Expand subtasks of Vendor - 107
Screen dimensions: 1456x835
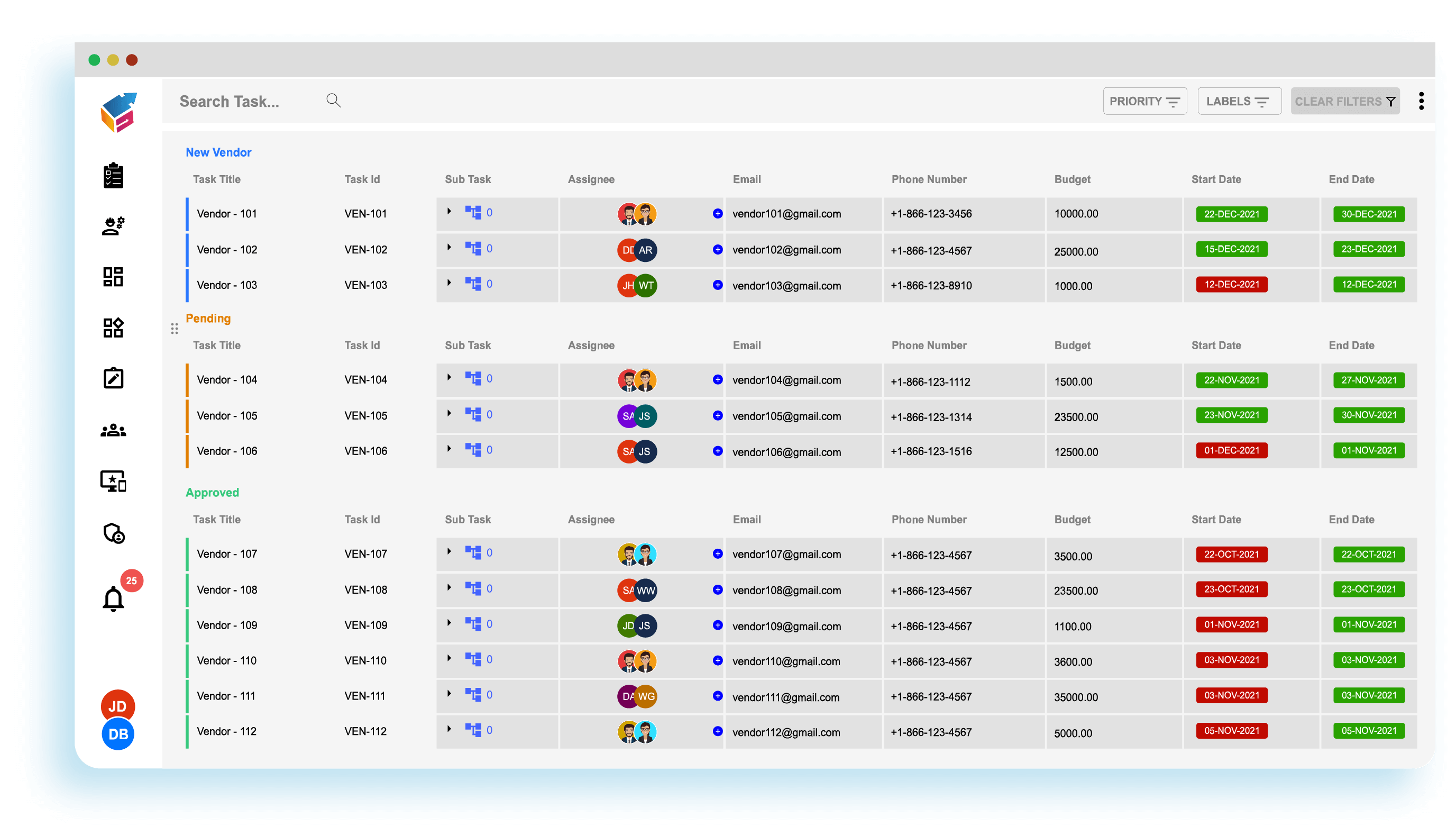coord(449,552)
